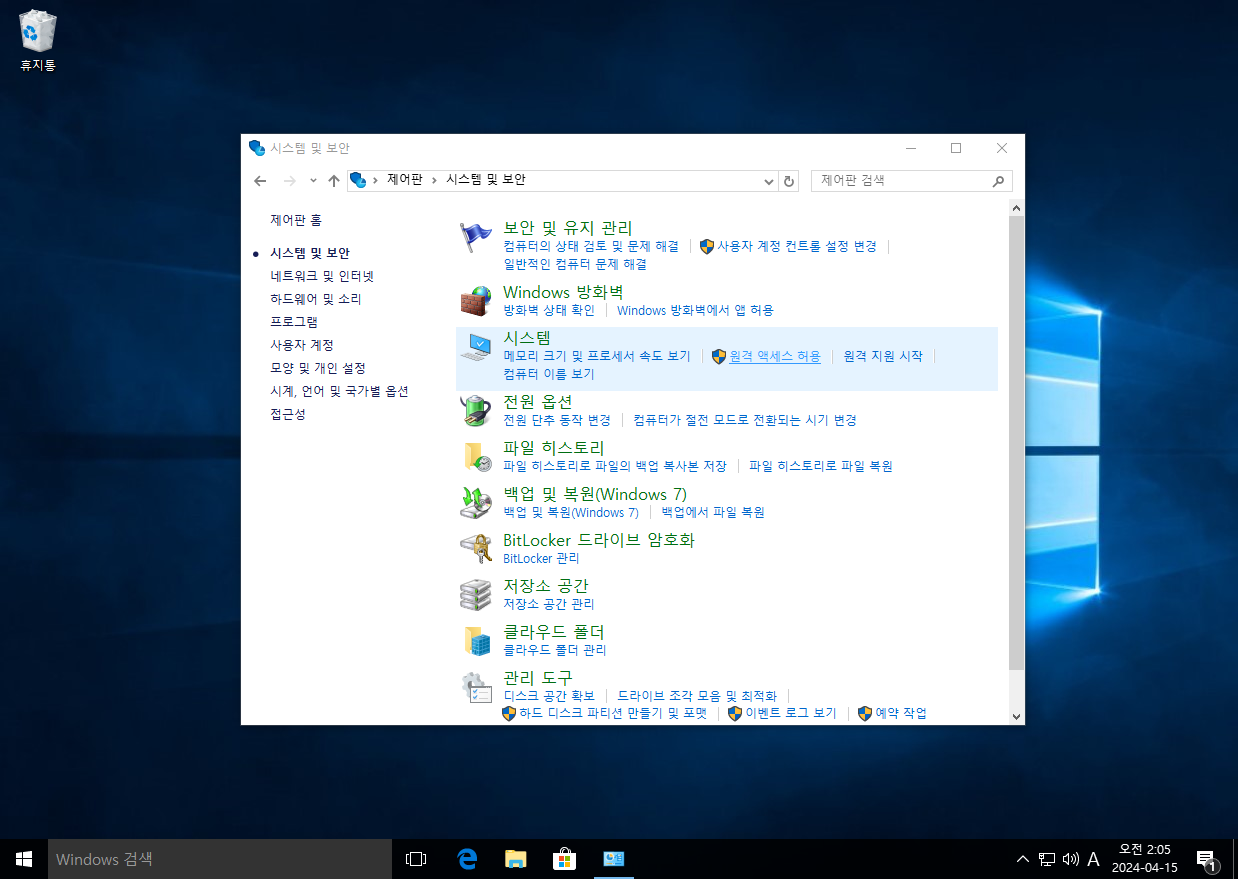
Task: Open 시계, 언어 및 국가별 옵션
Action: [339, 391]
